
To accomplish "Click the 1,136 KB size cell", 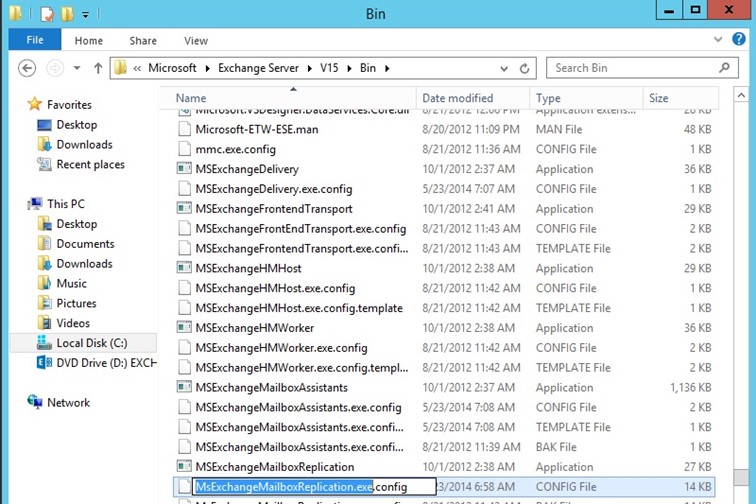I will (690, 387).
